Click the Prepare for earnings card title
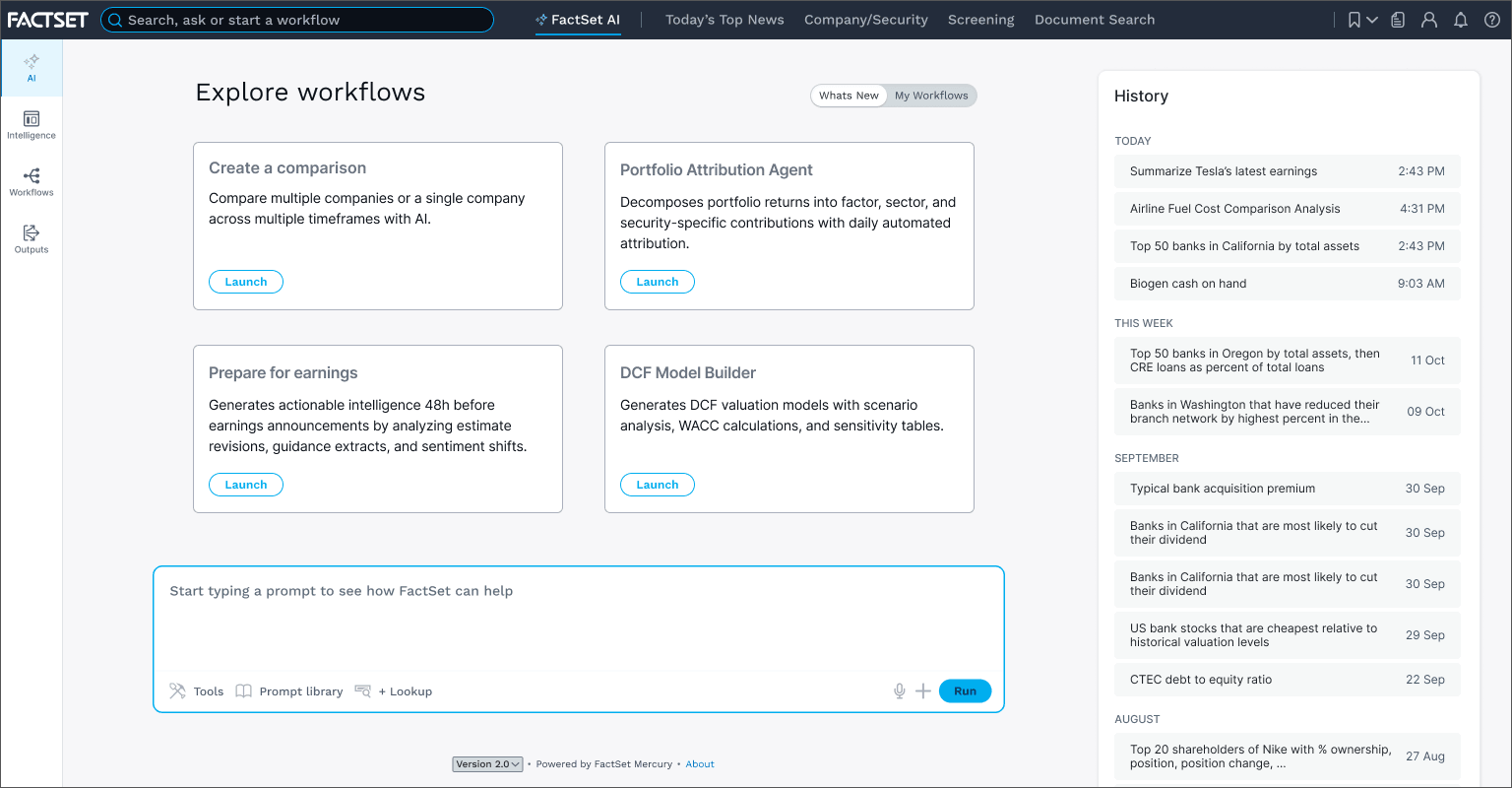The height and width of the screenshot is (788, 1512). (x=283, y=373)
